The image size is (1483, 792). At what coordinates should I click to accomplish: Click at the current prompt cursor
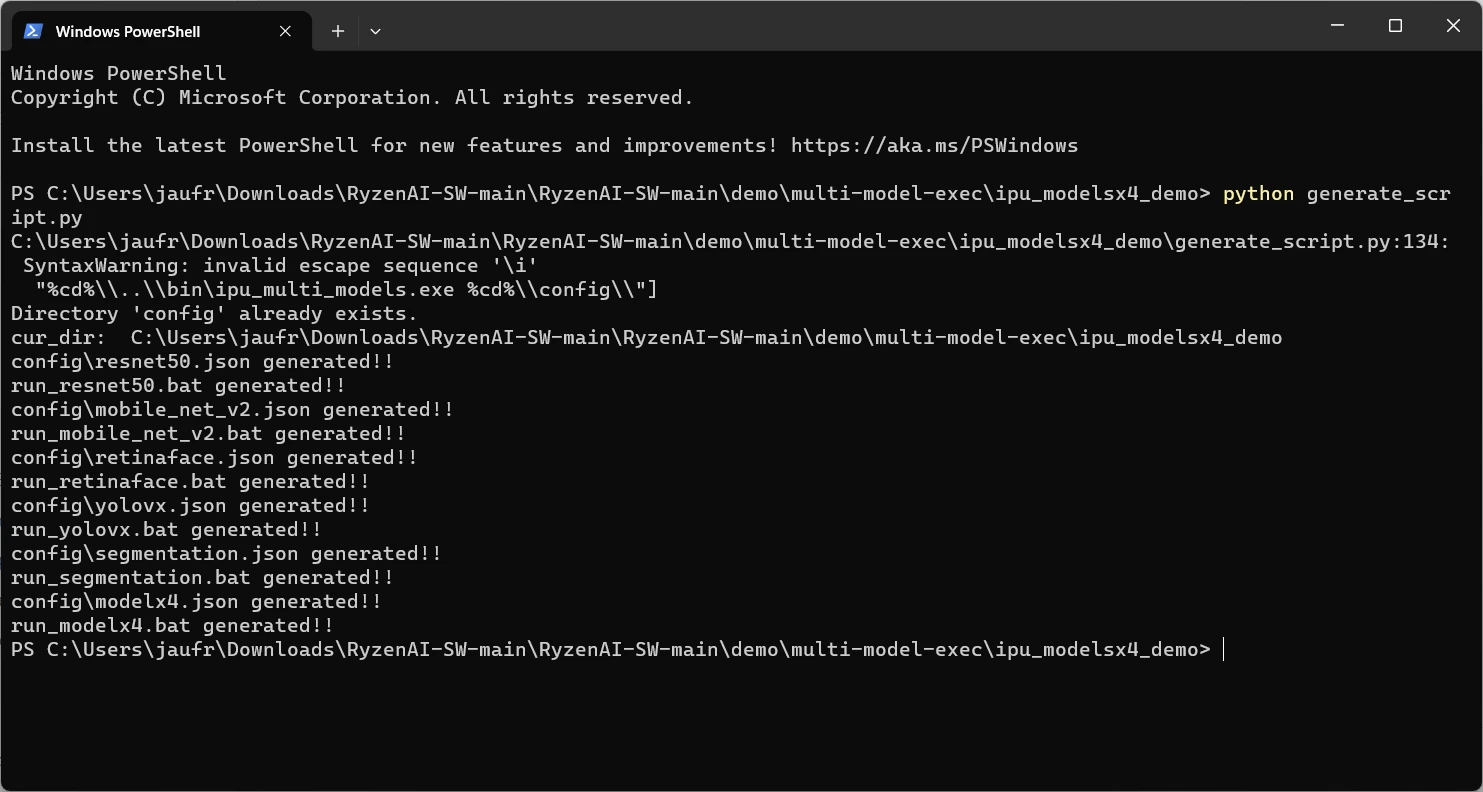point(1224,650)
